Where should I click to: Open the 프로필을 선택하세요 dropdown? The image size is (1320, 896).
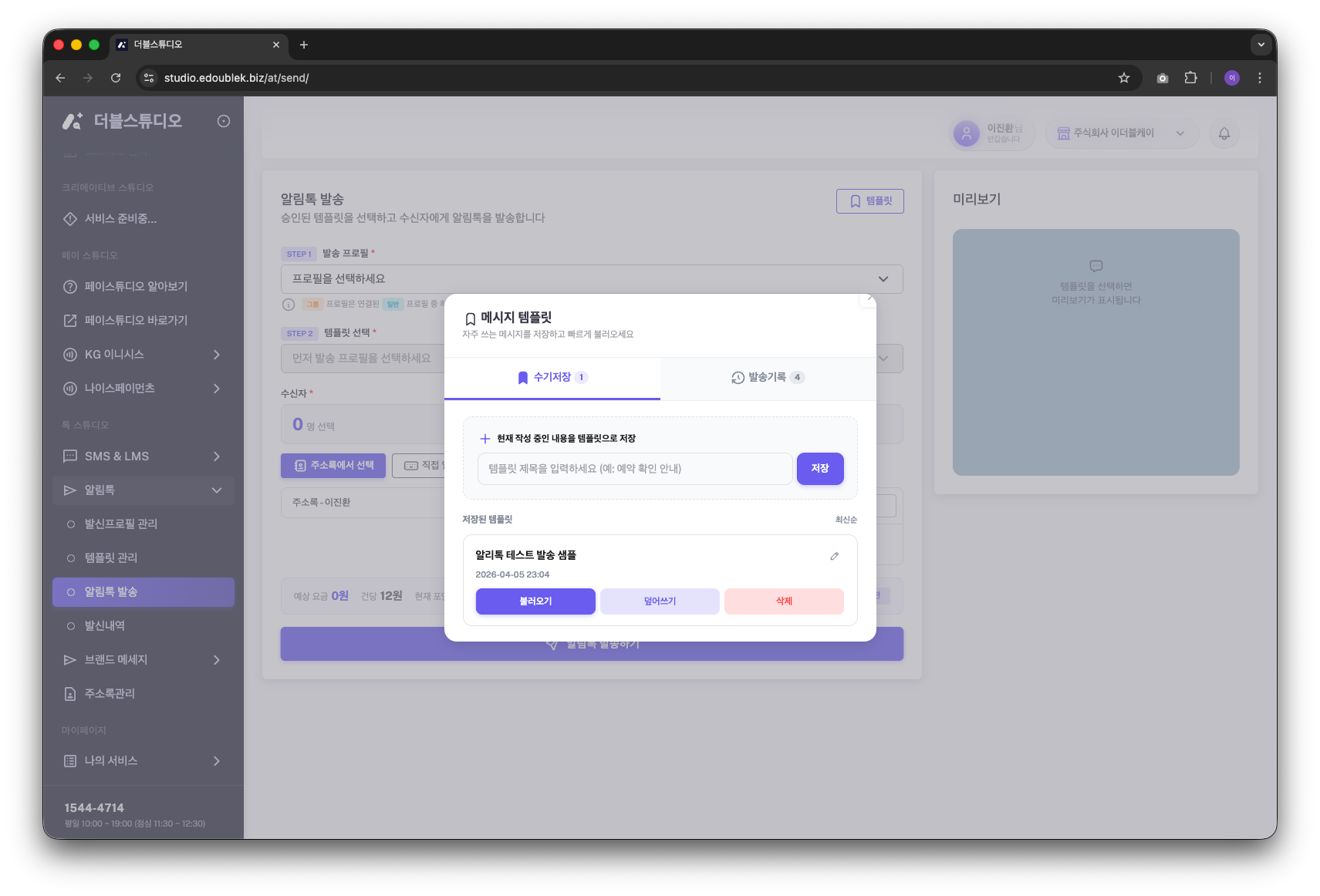coord(592,279)
